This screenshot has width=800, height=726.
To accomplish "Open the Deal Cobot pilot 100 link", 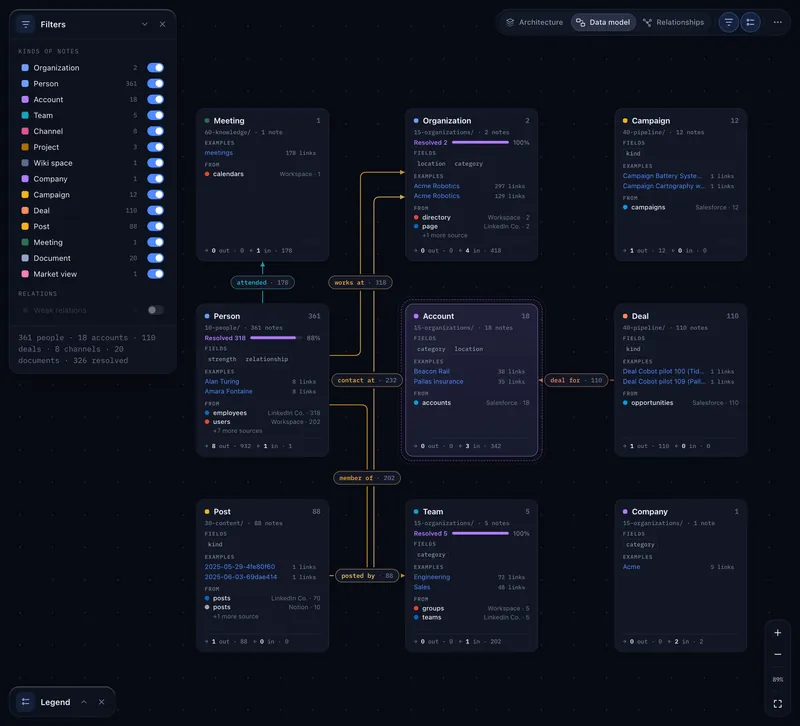I will 663,371.
